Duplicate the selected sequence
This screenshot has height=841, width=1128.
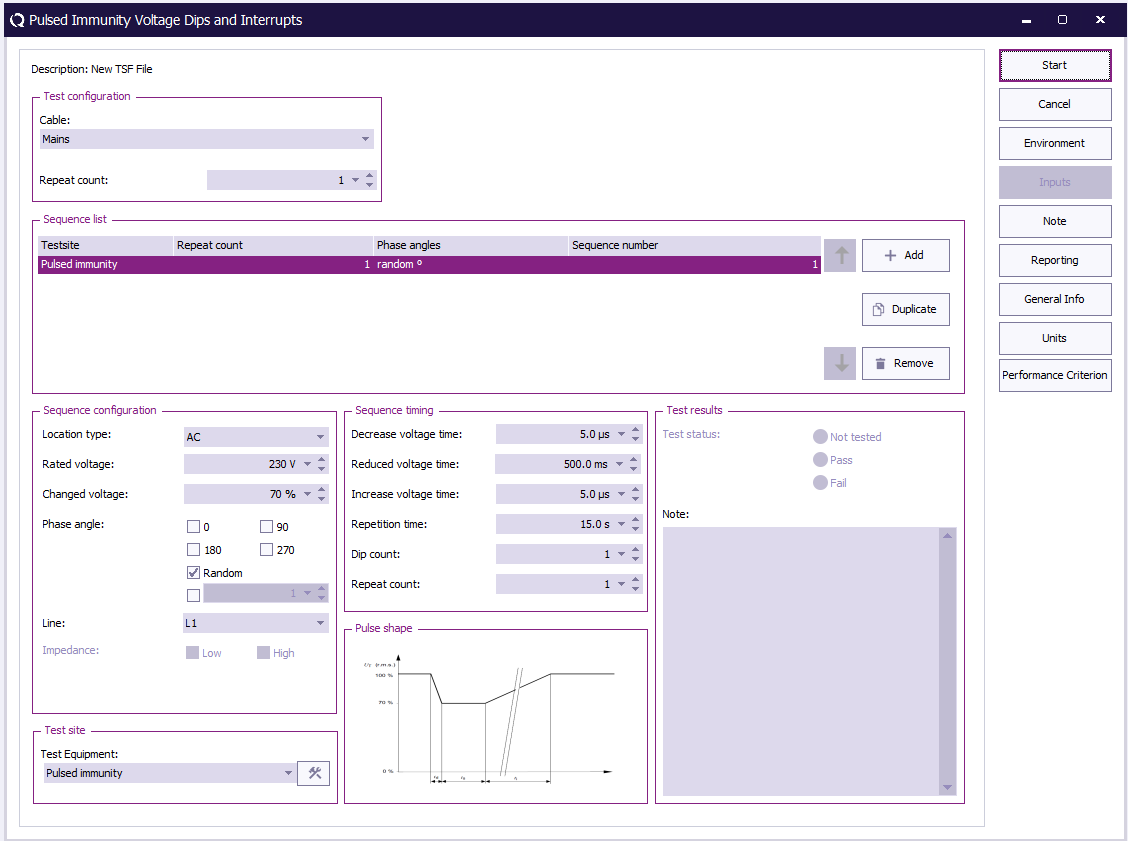(x=905, y=309)
